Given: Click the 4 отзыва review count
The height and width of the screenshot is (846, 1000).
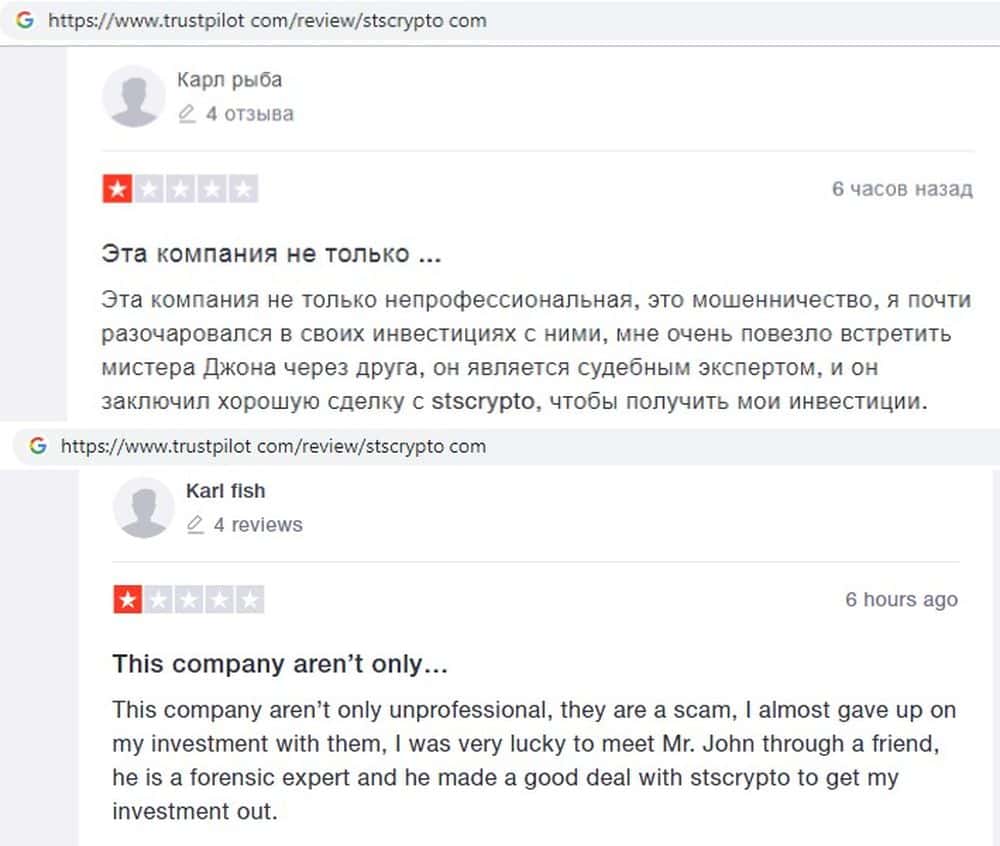Looking at the screenshot, I should coord(249,114).
